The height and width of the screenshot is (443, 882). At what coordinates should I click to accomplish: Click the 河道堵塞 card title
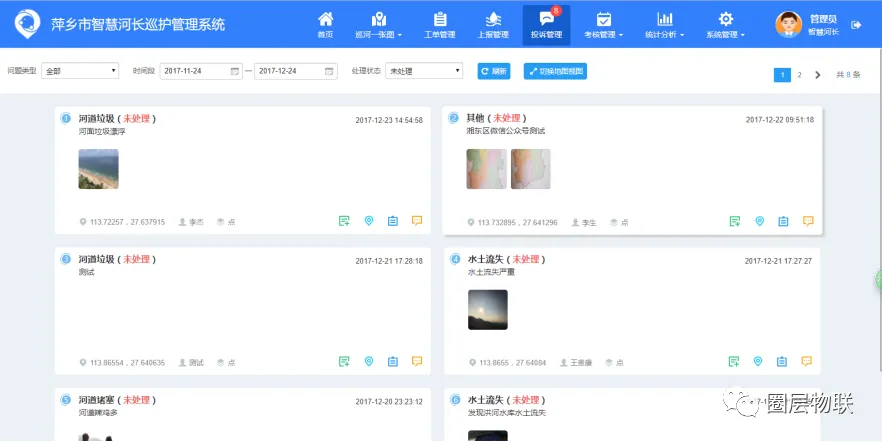96,400
